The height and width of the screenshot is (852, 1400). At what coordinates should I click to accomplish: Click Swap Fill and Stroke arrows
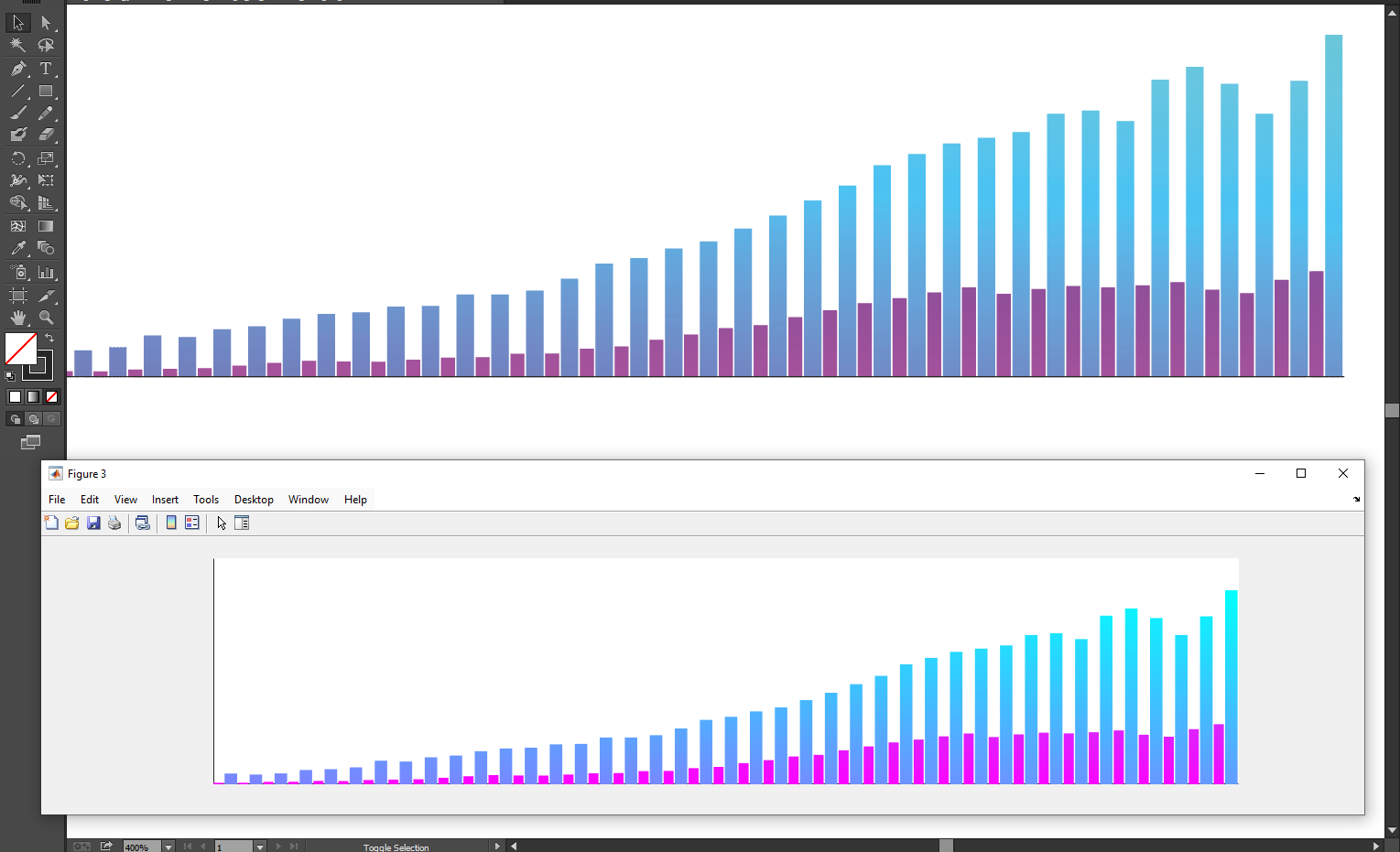pos(49,339)
